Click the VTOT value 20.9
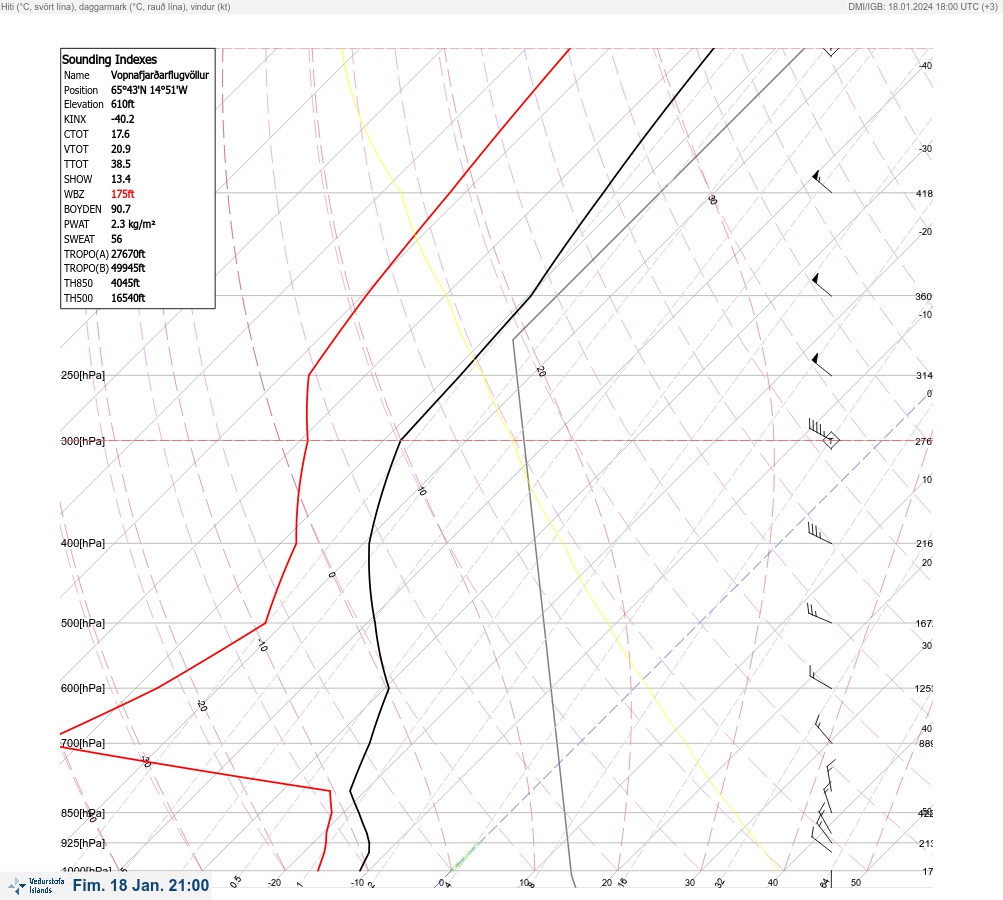The width and height of the screenshot is (1003, 900). click(121, 149)
